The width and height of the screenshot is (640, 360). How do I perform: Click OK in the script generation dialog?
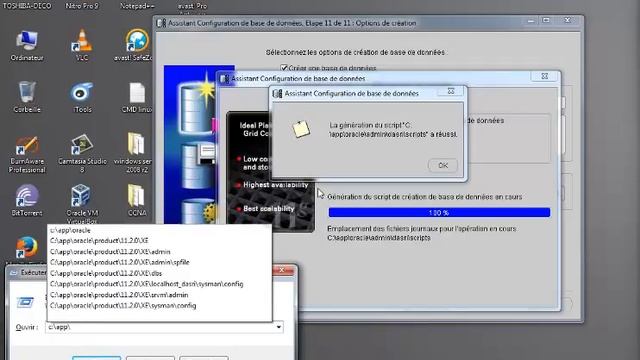(443, 165)
